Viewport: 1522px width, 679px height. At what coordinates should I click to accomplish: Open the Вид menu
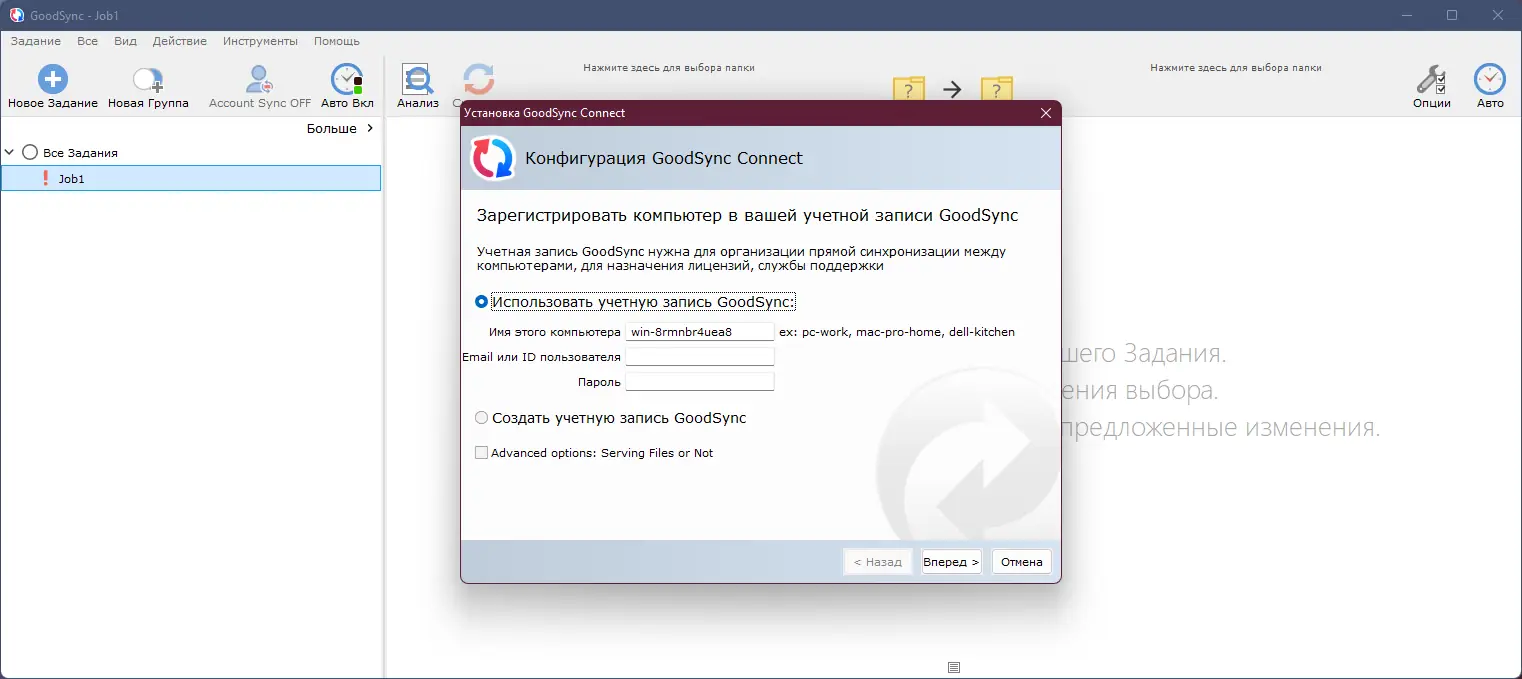pos(125,41)
